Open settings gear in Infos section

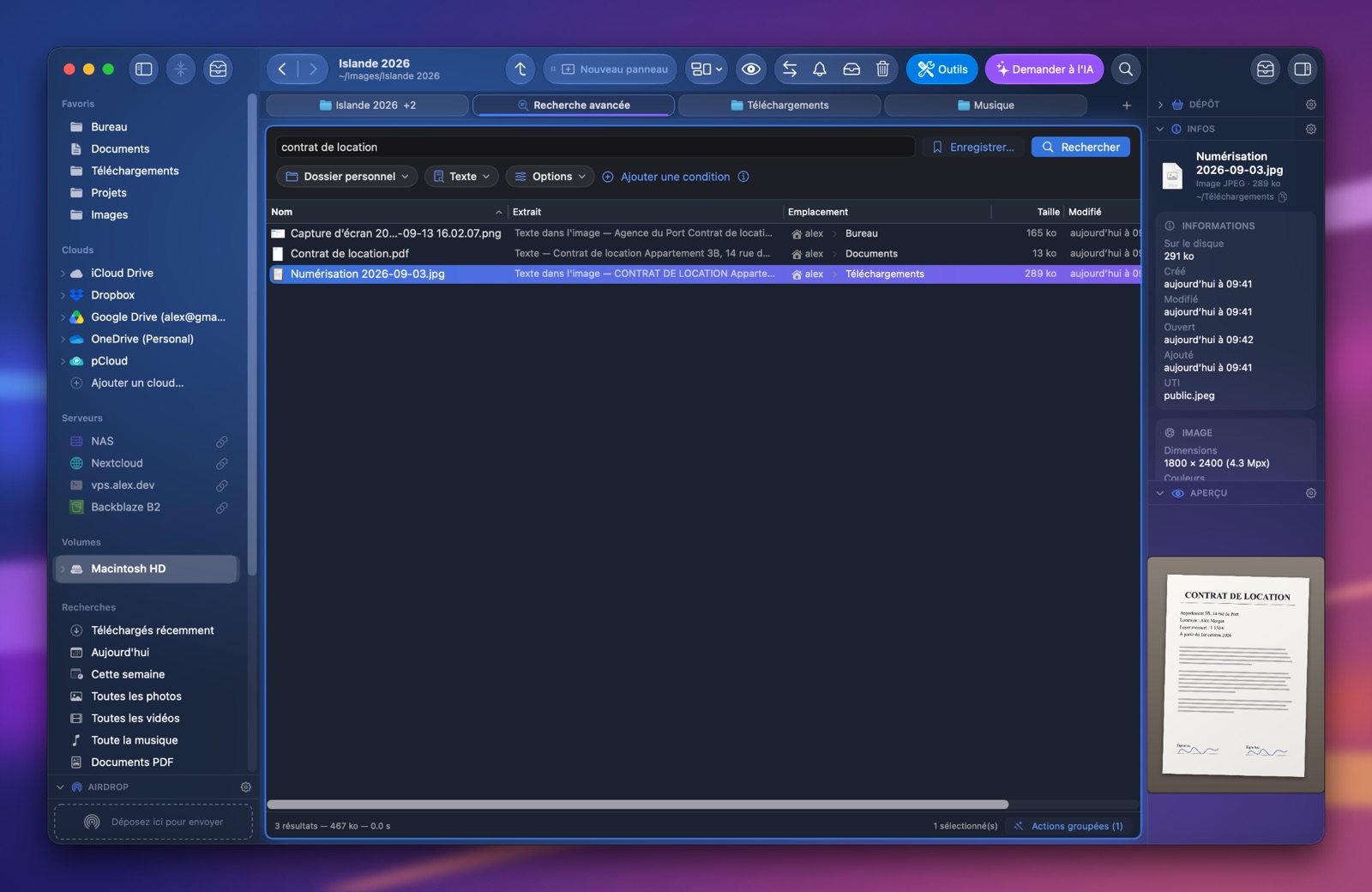pos(1311,129)
